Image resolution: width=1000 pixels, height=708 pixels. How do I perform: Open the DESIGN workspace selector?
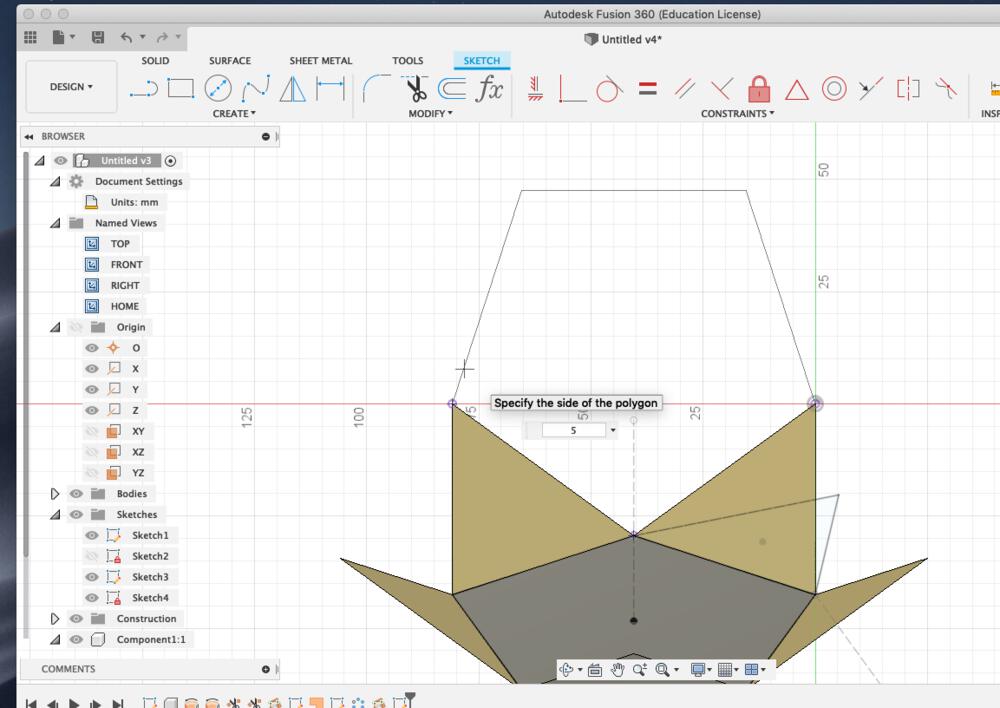[68, 86]
